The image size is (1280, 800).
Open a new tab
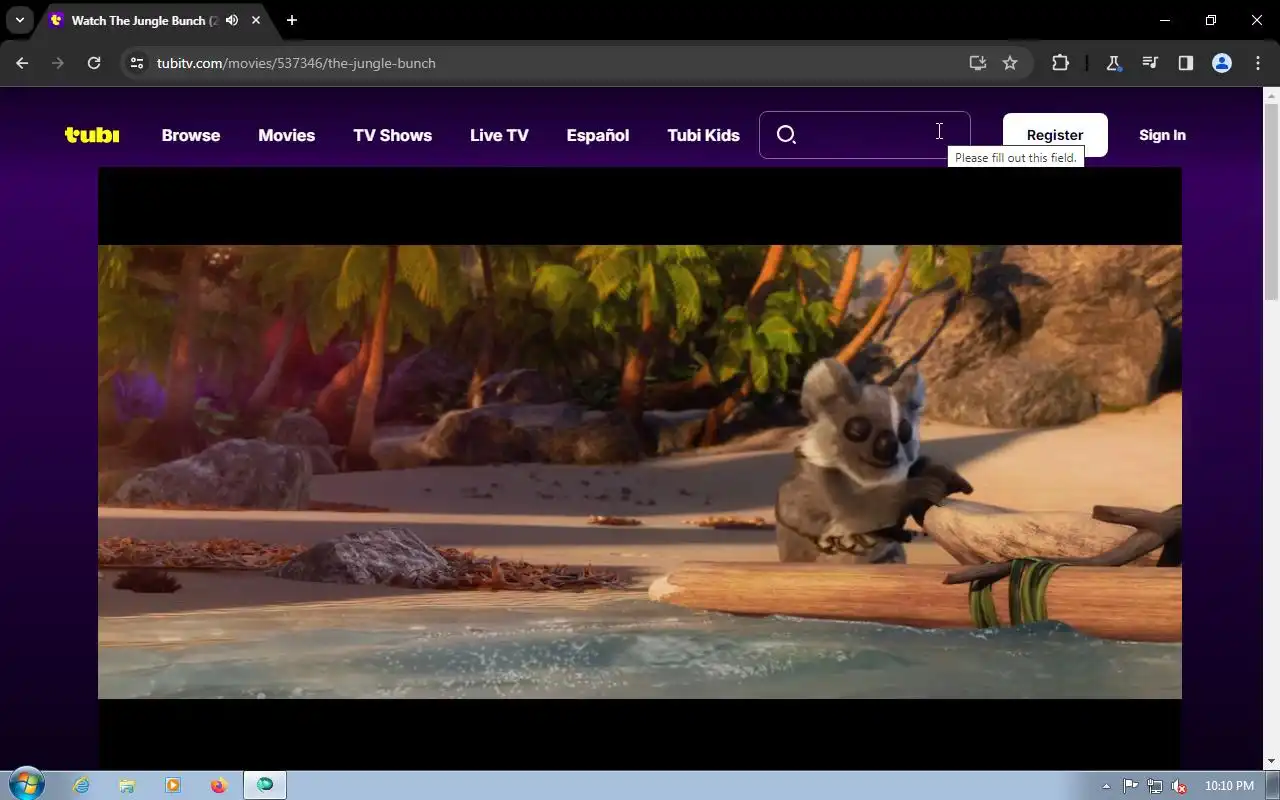coord(292,20)
